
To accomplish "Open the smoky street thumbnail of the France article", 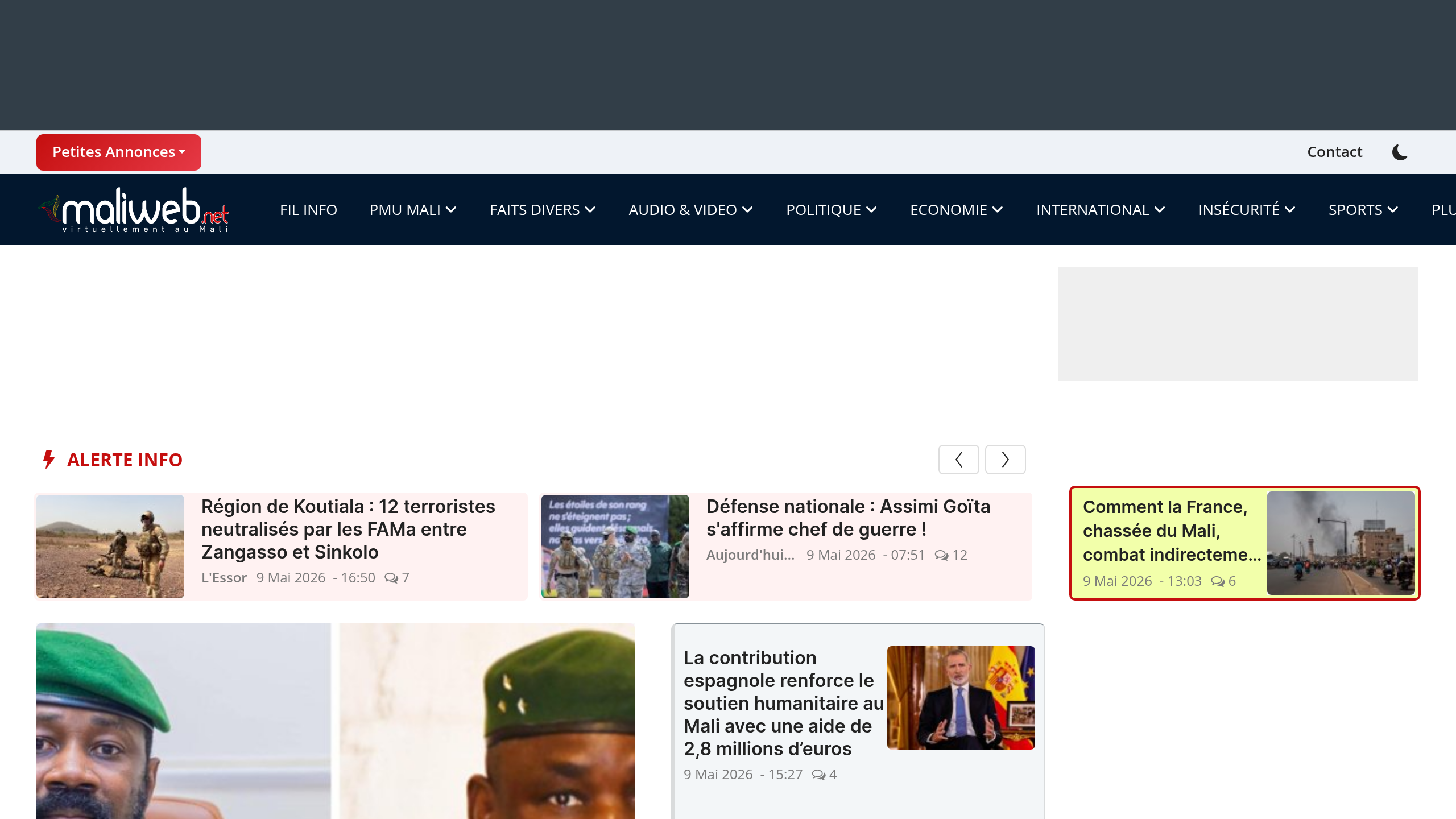I will coord(1341,543).
